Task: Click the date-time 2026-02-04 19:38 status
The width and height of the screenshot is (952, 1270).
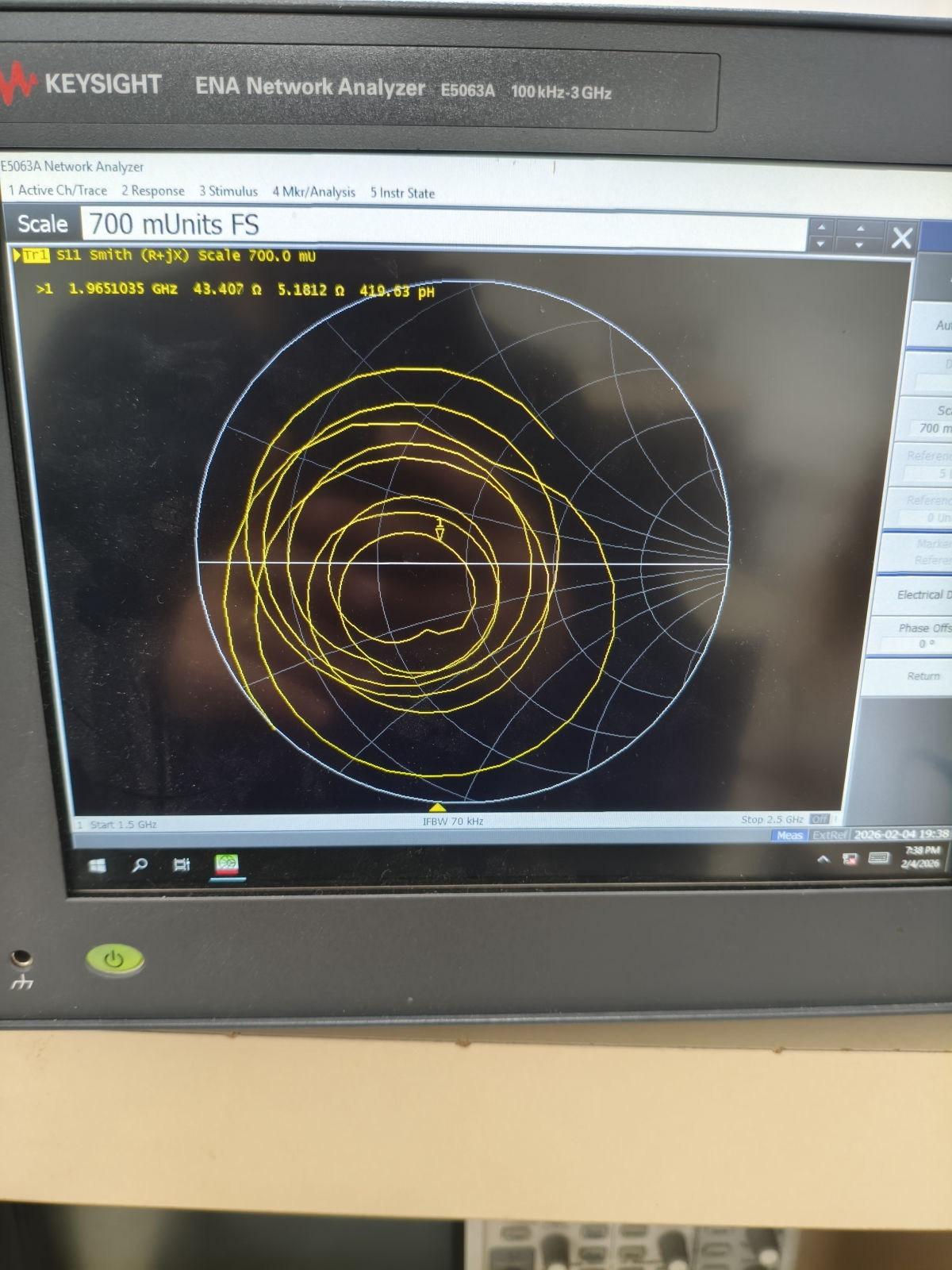Action: 901,834
